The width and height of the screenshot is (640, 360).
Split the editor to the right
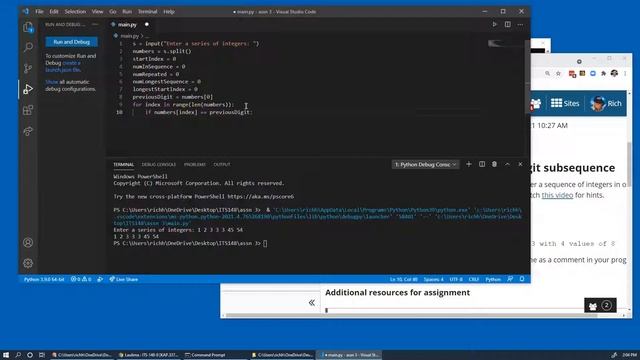[507, 24]
